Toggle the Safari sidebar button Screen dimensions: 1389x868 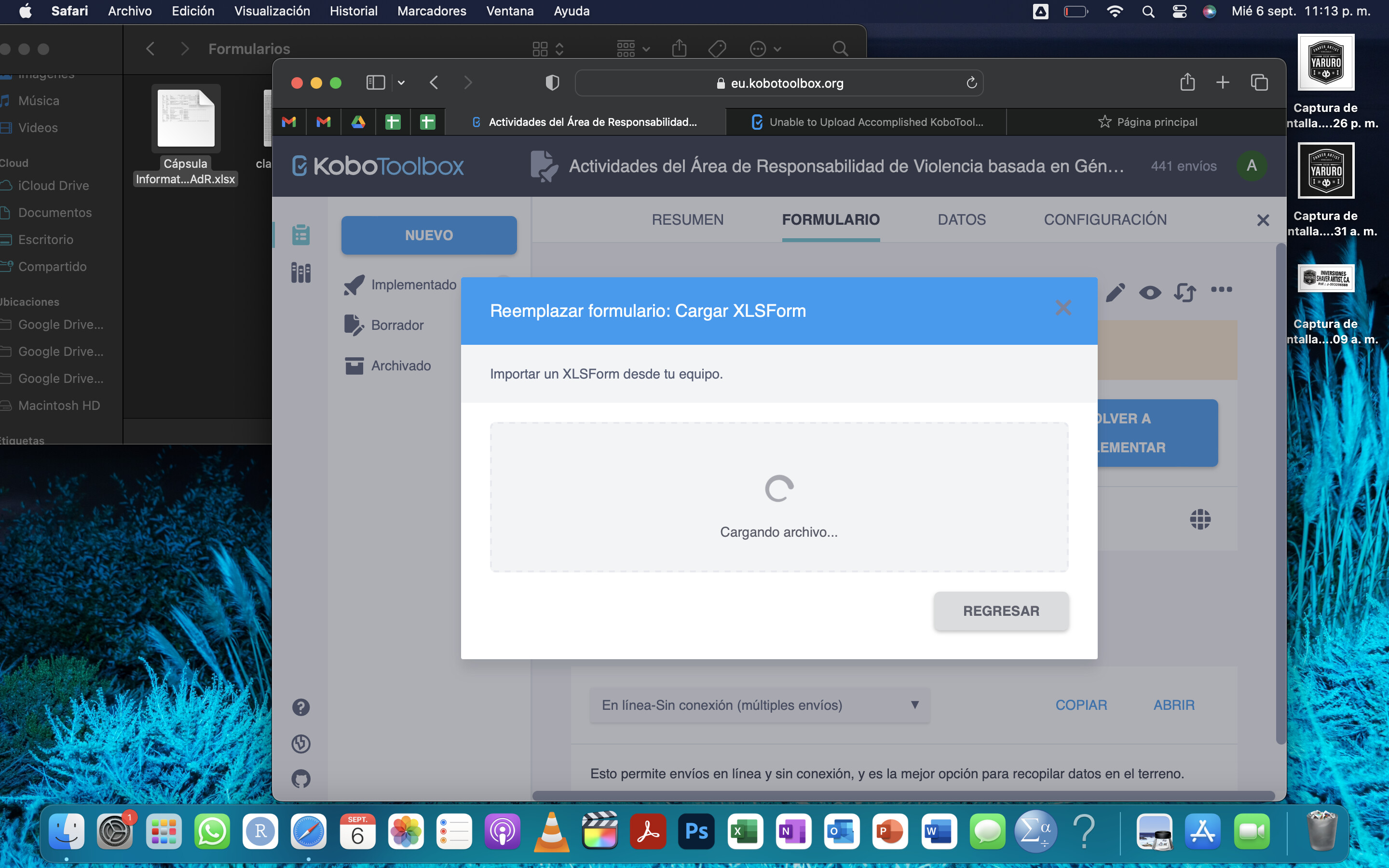point(375,82)
